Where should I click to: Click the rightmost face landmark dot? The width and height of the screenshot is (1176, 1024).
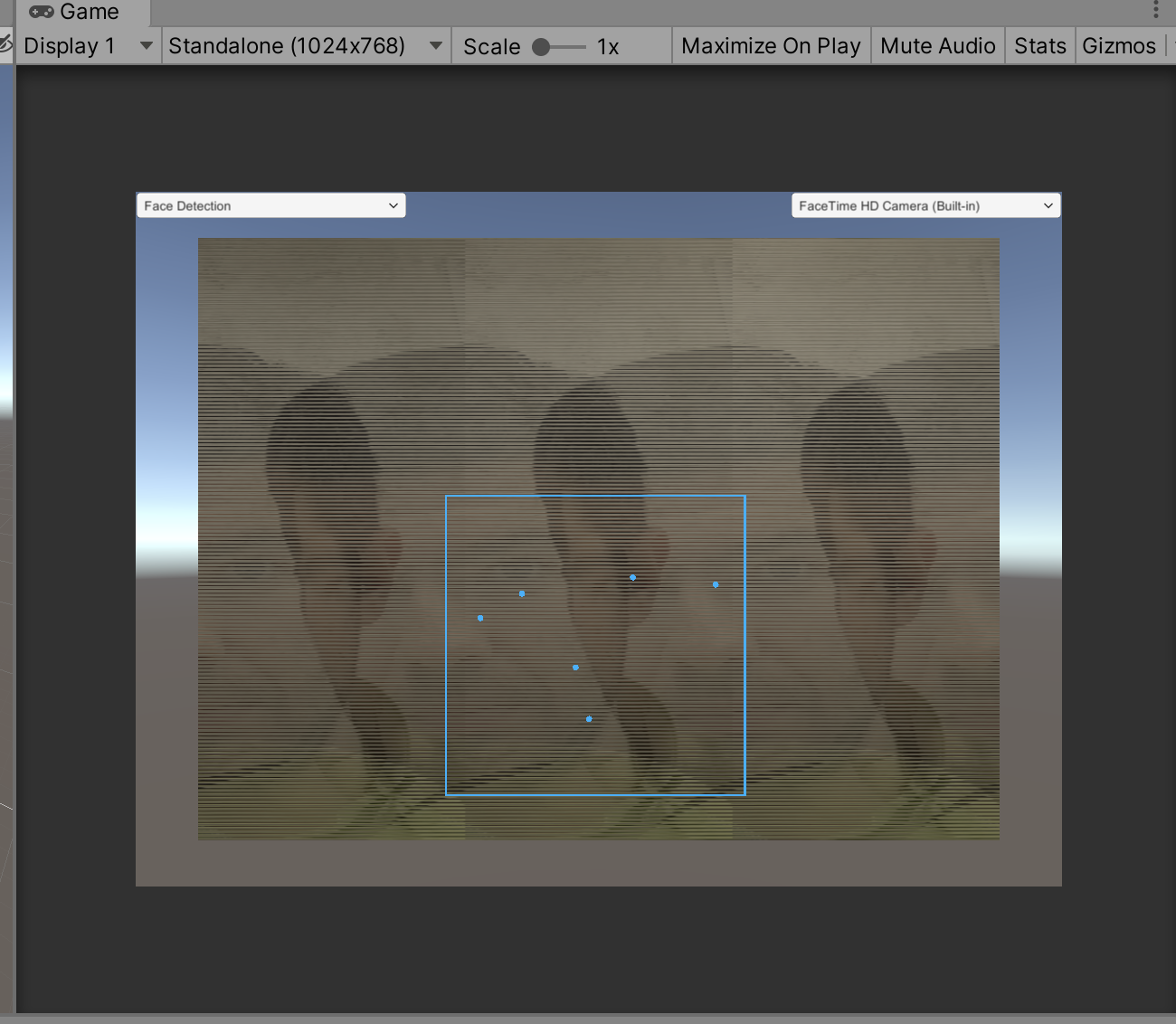716,584
